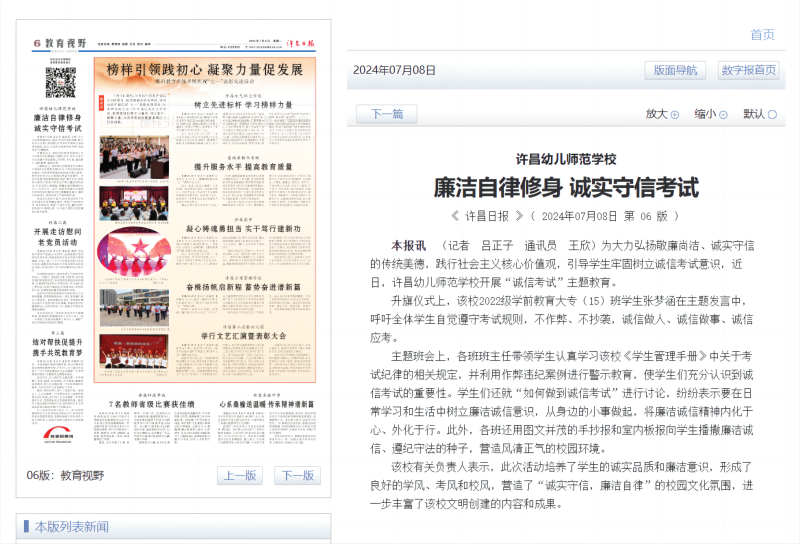Open the 榜样引领践初心 headline article on page
800x544 pixels.
[204, 70]
